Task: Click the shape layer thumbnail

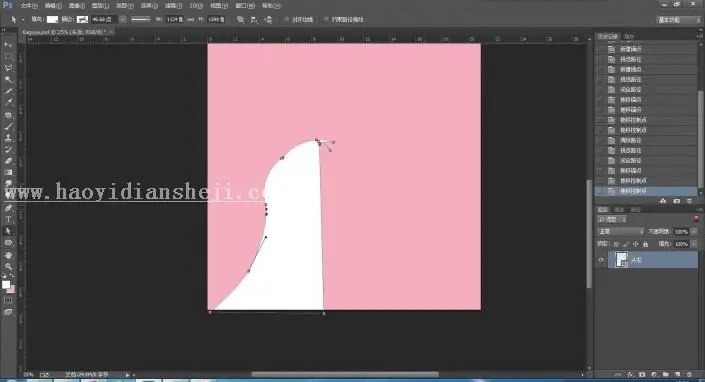Action: (x=621, y=260)
